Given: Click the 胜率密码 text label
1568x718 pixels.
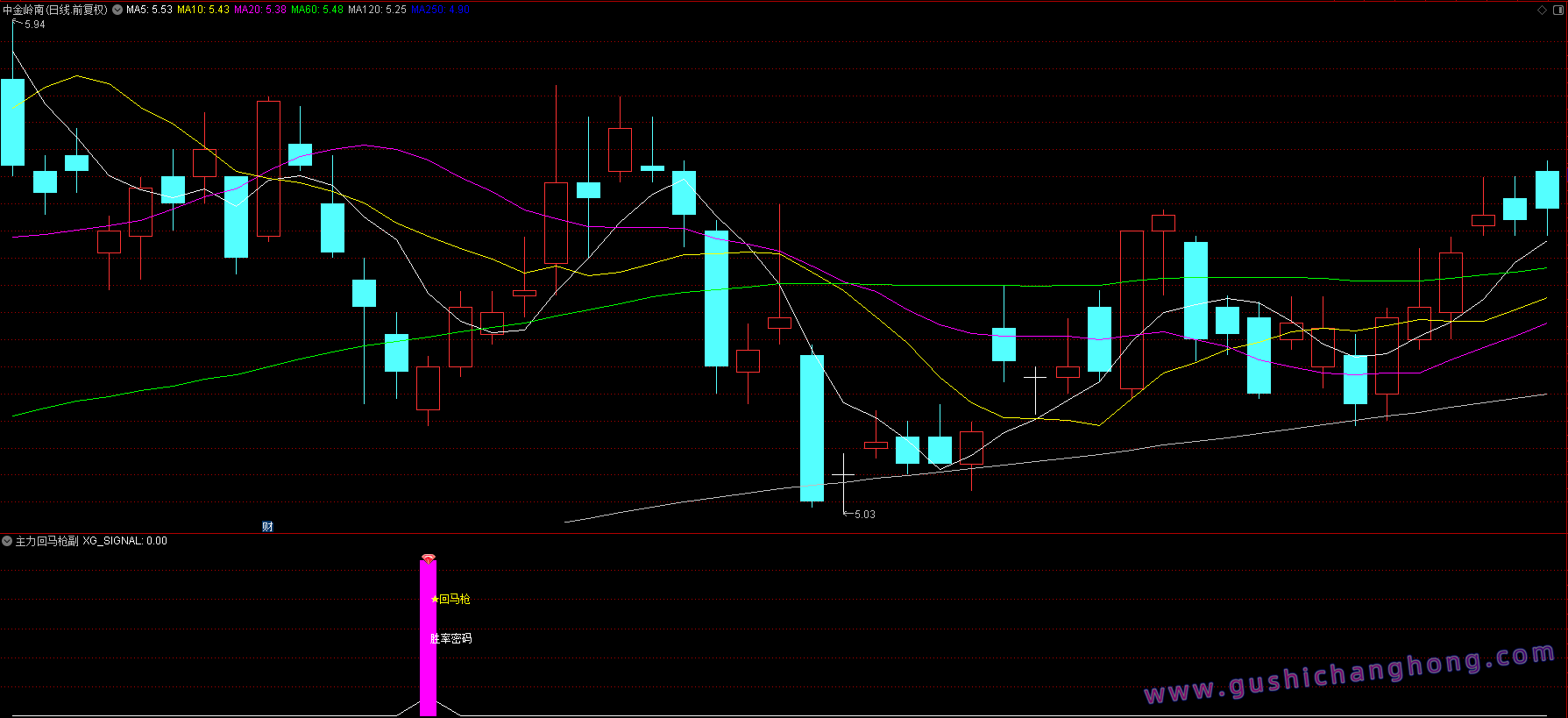Looking at the screenshot, I should (x=451, y=639).
